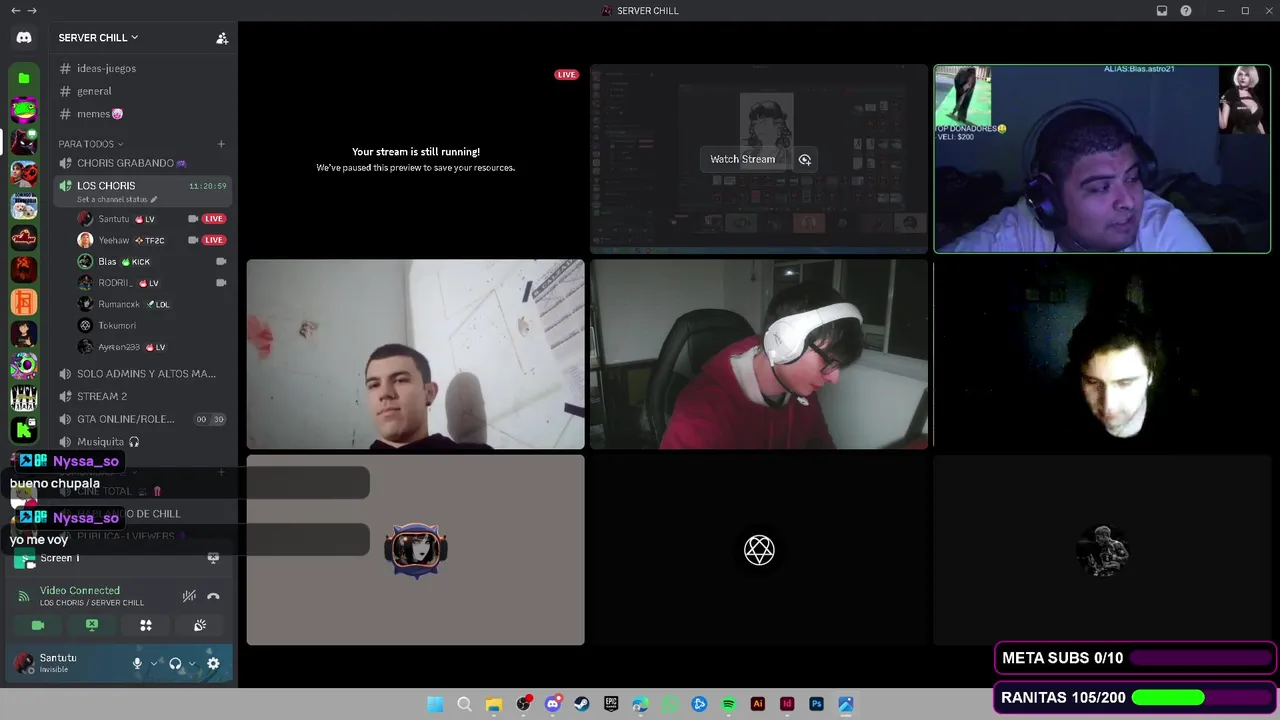Open Windows Start menu

pyautogui.click(x=435, y=704)
